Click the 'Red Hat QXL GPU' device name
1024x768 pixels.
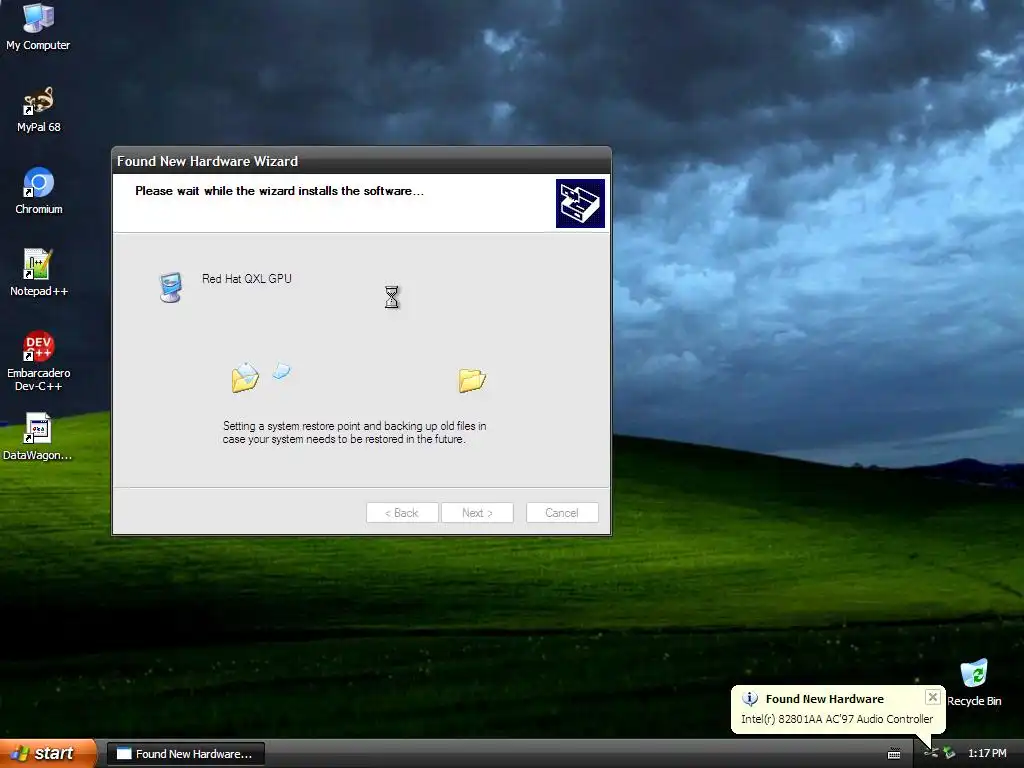click(x=247, y=279)
